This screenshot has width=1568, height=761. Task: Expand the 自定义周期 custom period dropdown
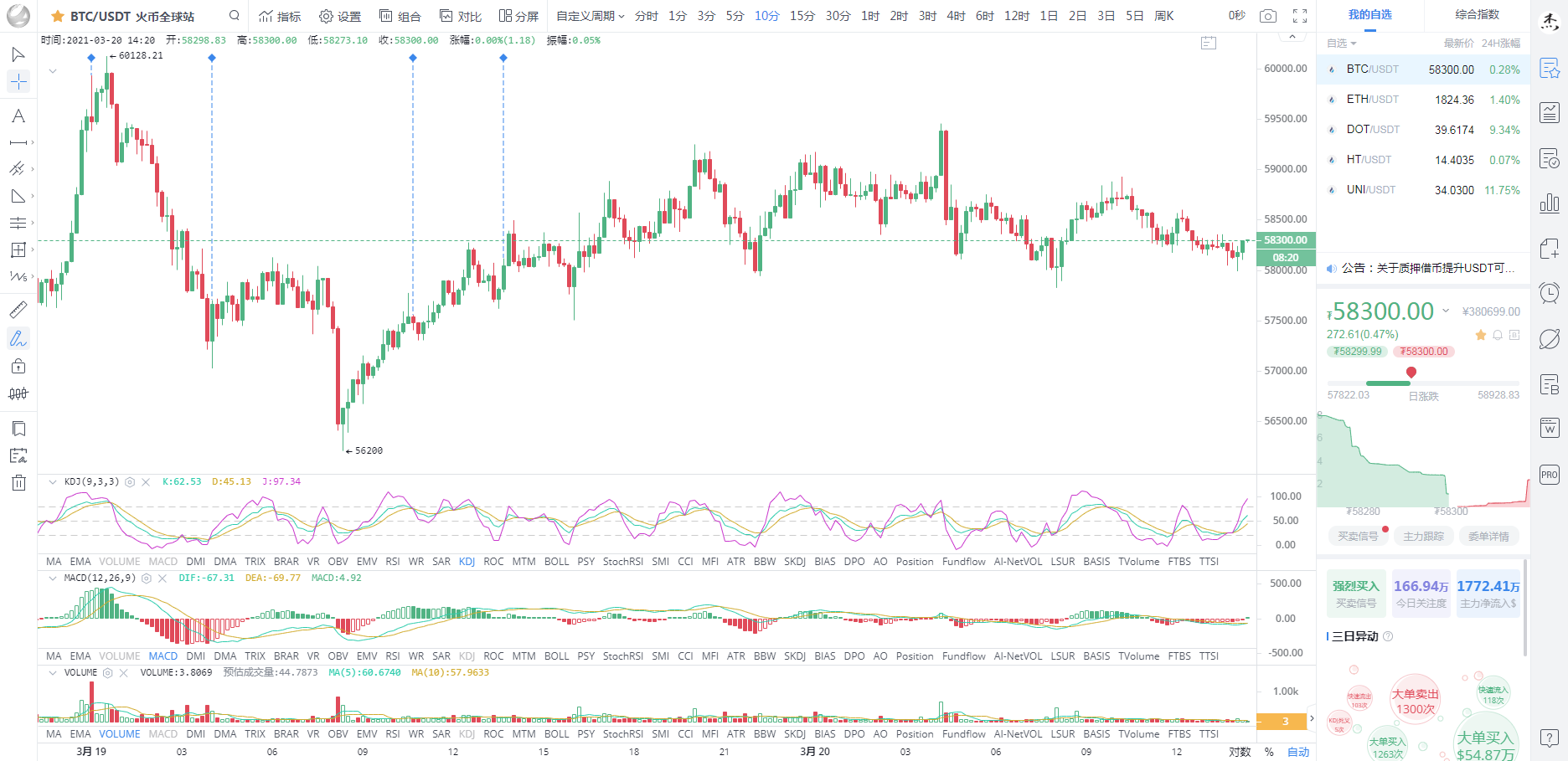tap(591, 16)
